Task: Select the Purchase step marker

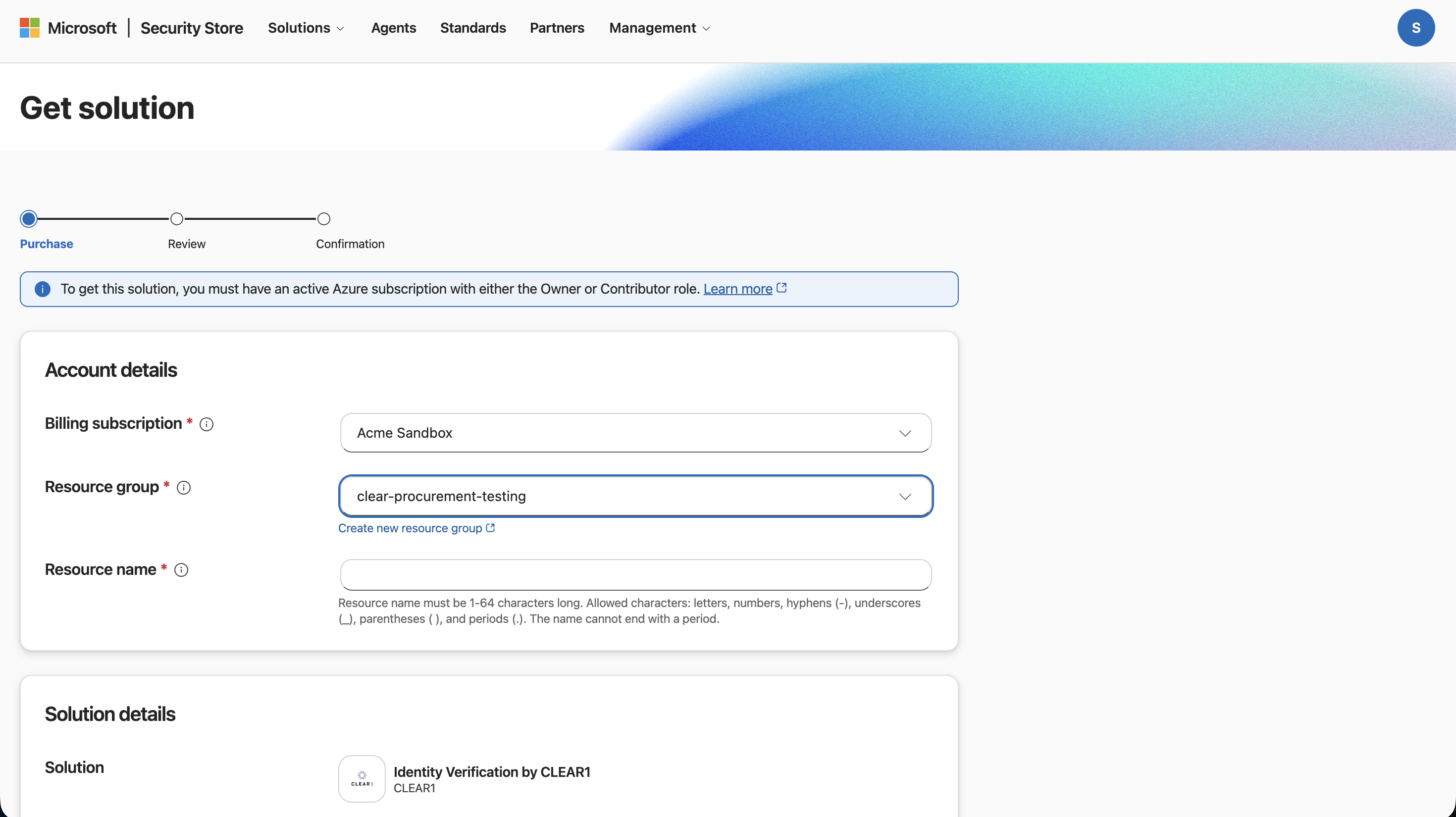Action: pos(29,219)
